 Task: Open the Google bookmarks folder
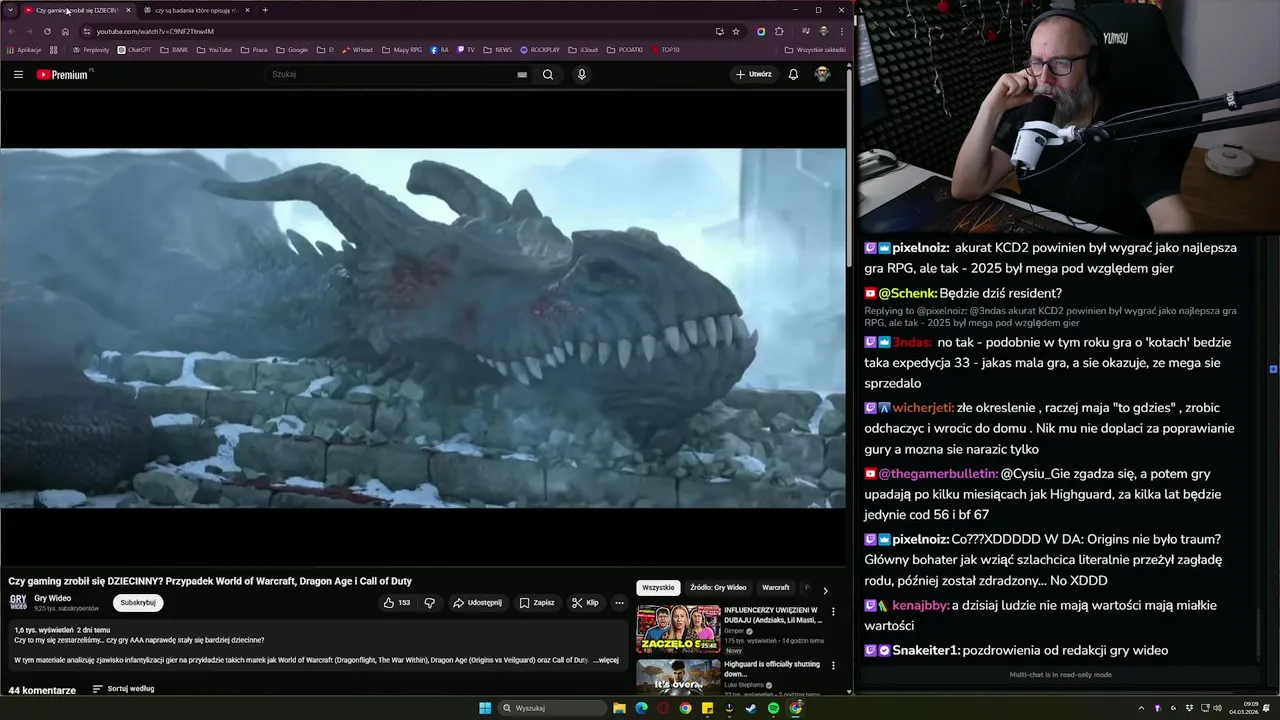coord(292,50)
